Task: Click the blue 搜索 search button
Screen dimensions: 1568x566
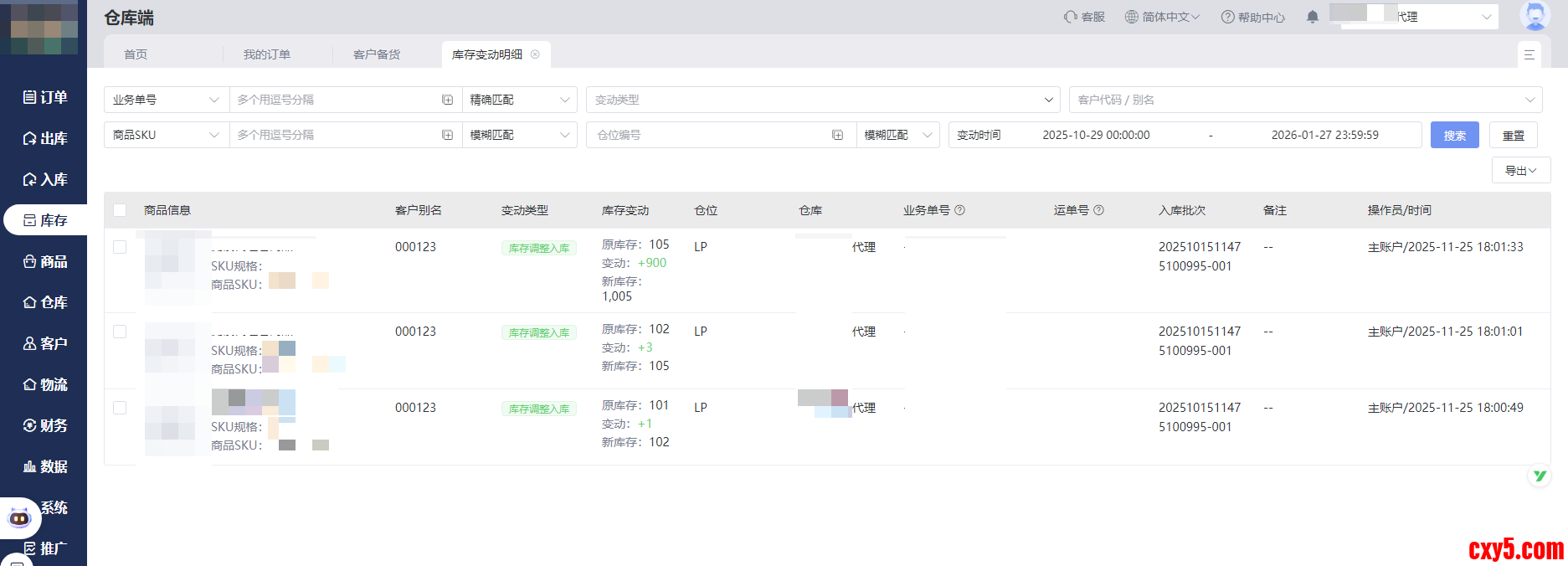Action: [1454, 135]
